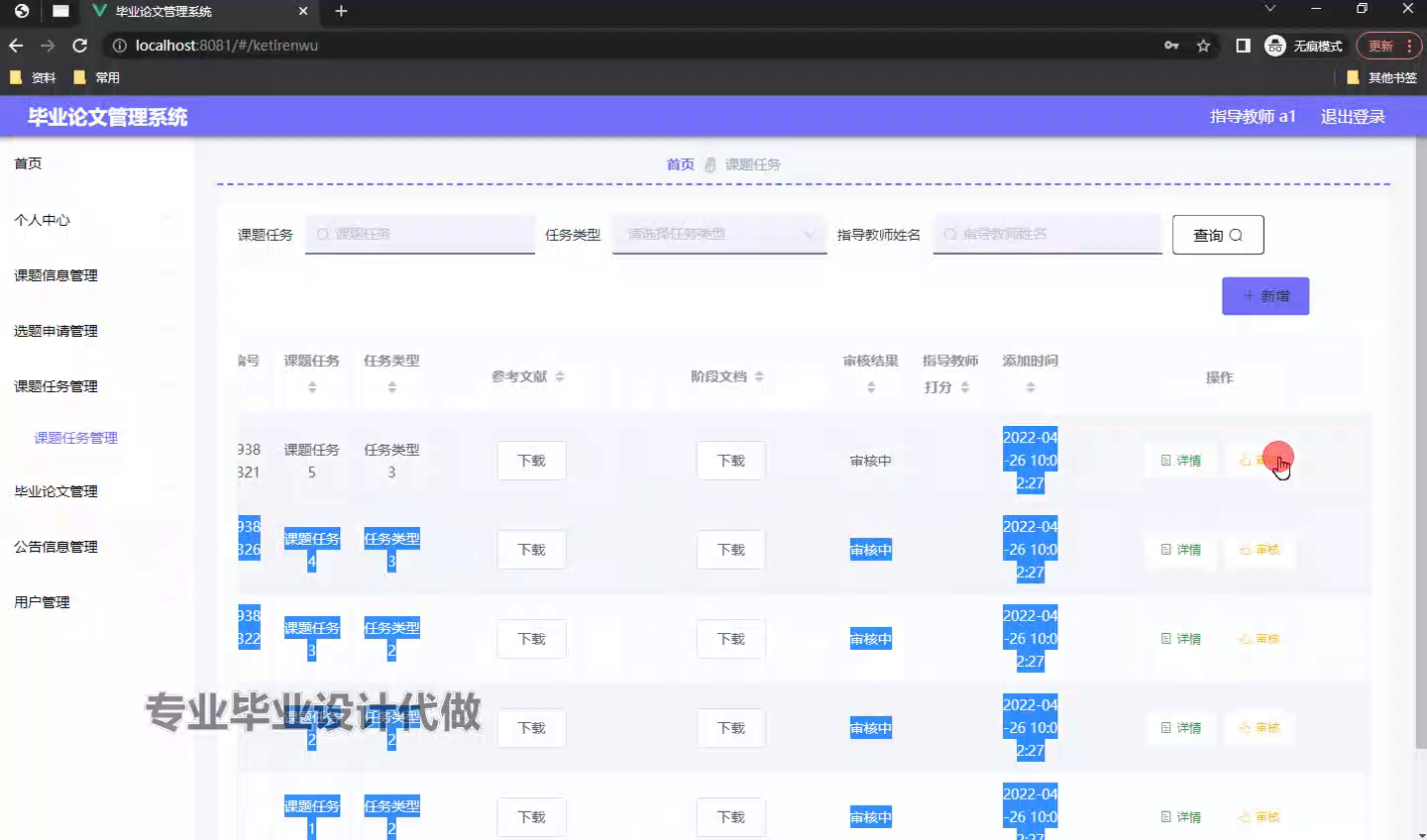Open the browser side panel icon
The image size is (1427, 840).
click(1243, 46)
